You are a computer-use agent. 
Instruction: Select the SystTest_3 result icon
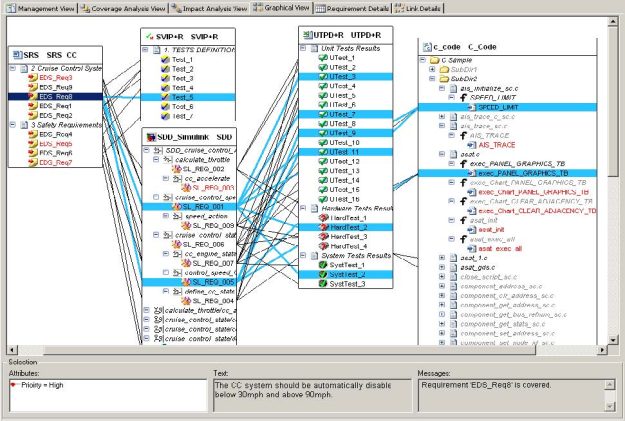point(323,284)
